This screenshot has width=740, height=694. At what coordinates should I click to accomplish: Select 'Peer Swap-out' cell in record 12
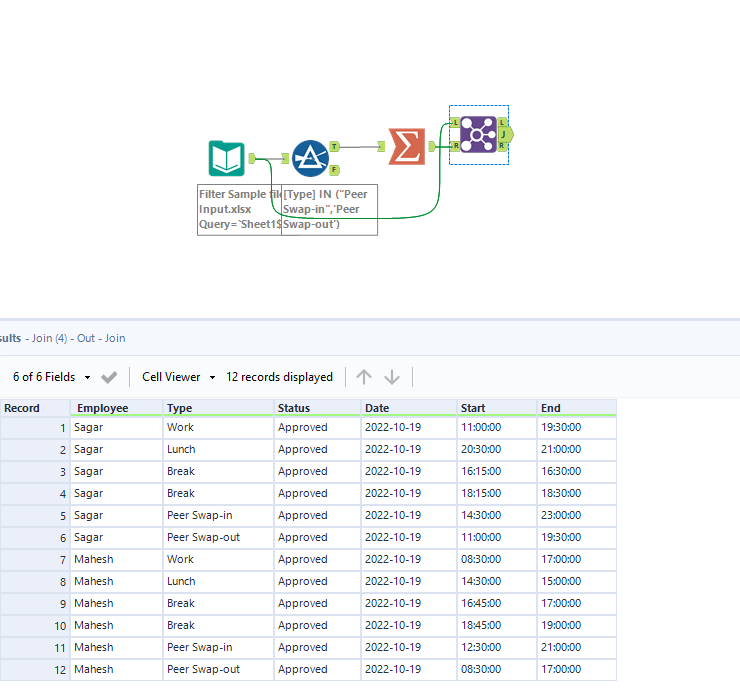click(x=219, y=669)
